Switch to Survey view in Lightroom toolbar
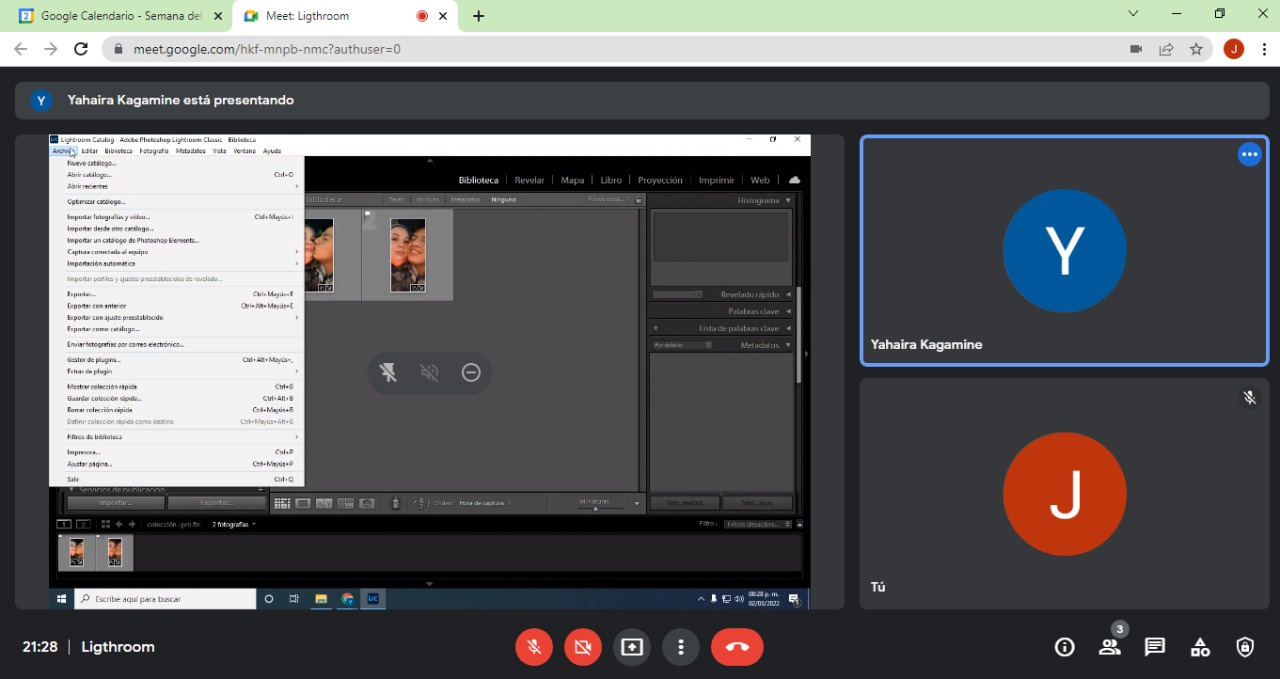Screen dimensions: 1280x679 (346, 503)
